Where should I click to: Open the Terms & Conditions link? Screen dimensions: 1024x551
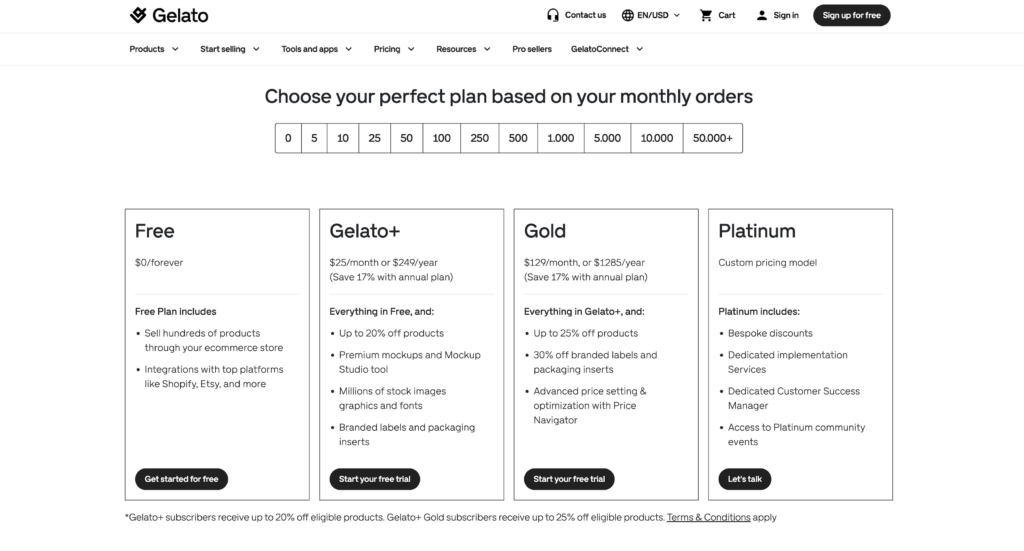pyautogui.click(x=709, y=517)
